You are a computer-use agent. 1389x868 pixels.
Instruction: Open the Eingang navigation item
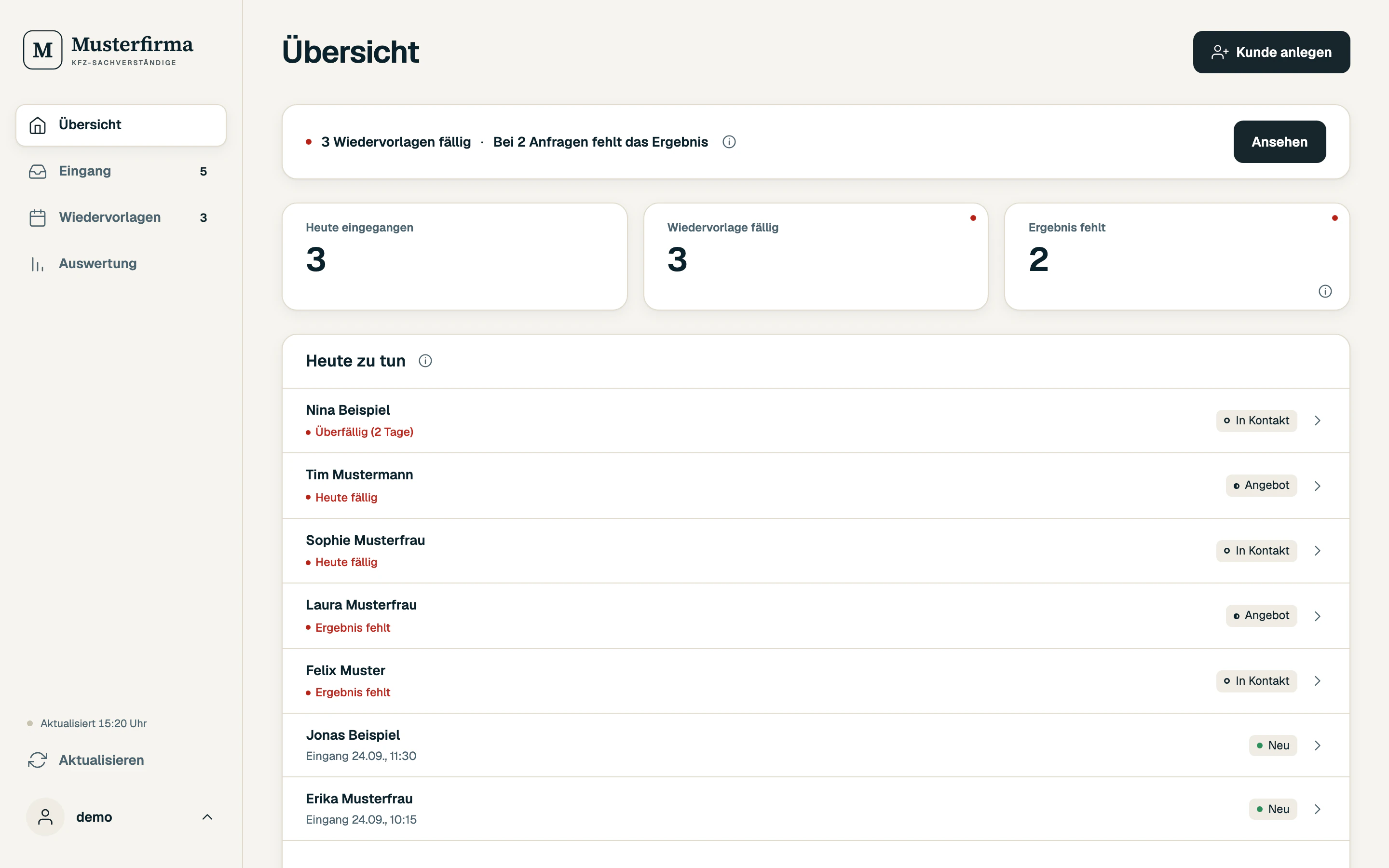(121, 172)
